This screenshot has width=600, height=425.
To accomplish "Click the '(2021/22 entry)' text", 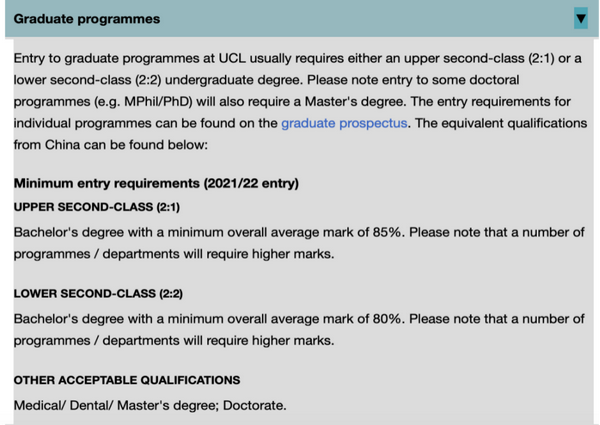I will pyautogui.click(x=251, y=183).
